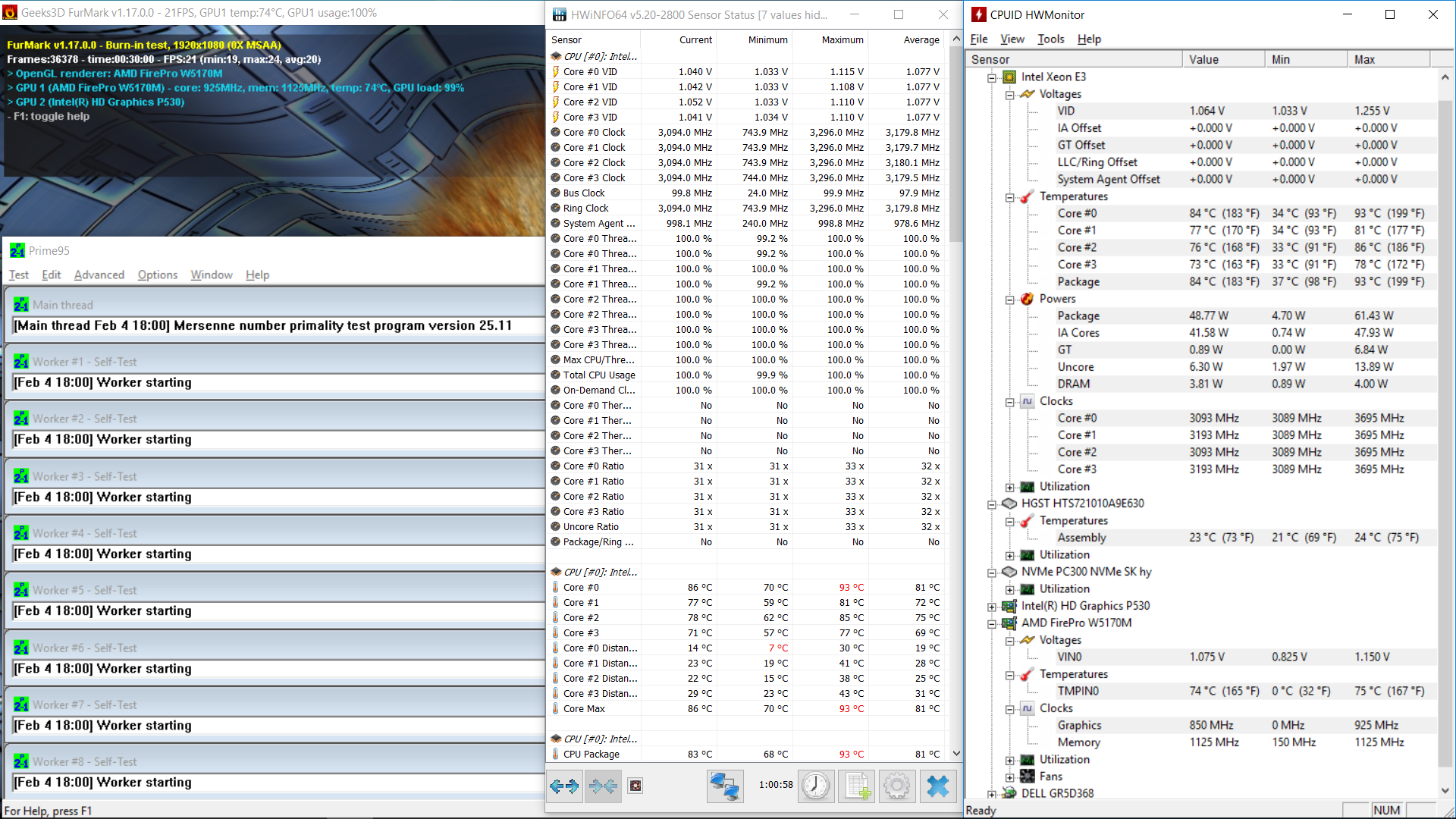Click the expand columns arrows button in HWiNFO
The height and width of the screenshot is (819, 1456).
(x=564, y=786)
